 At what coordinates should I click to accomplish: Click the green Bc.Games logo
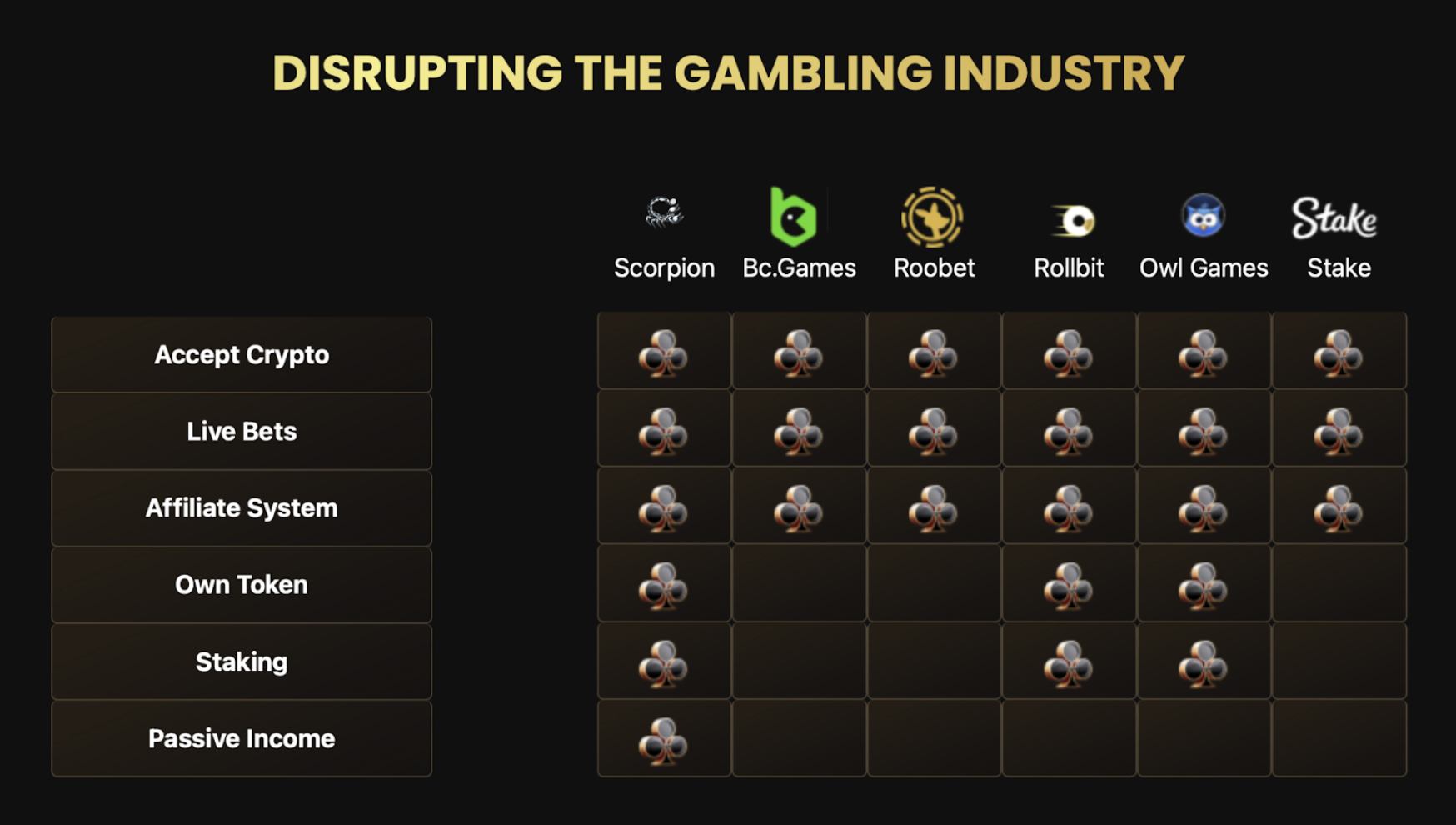click(794, 217)
